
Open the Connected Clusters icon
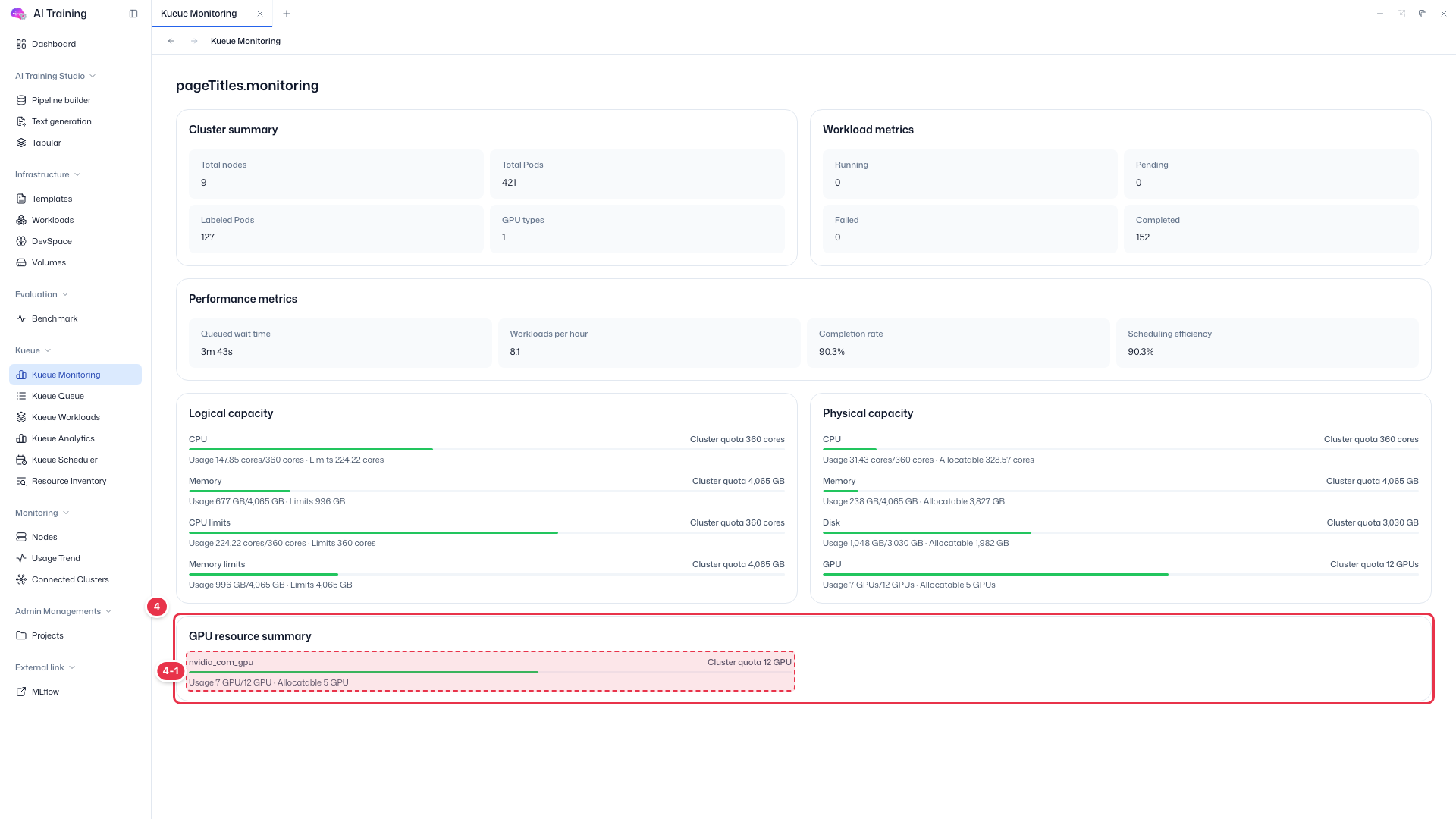(21, 579)
